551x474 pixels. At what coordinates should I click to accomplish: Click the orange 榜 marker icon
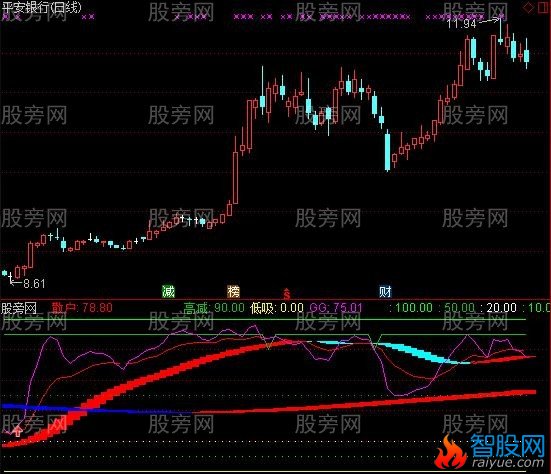point(234,291)
